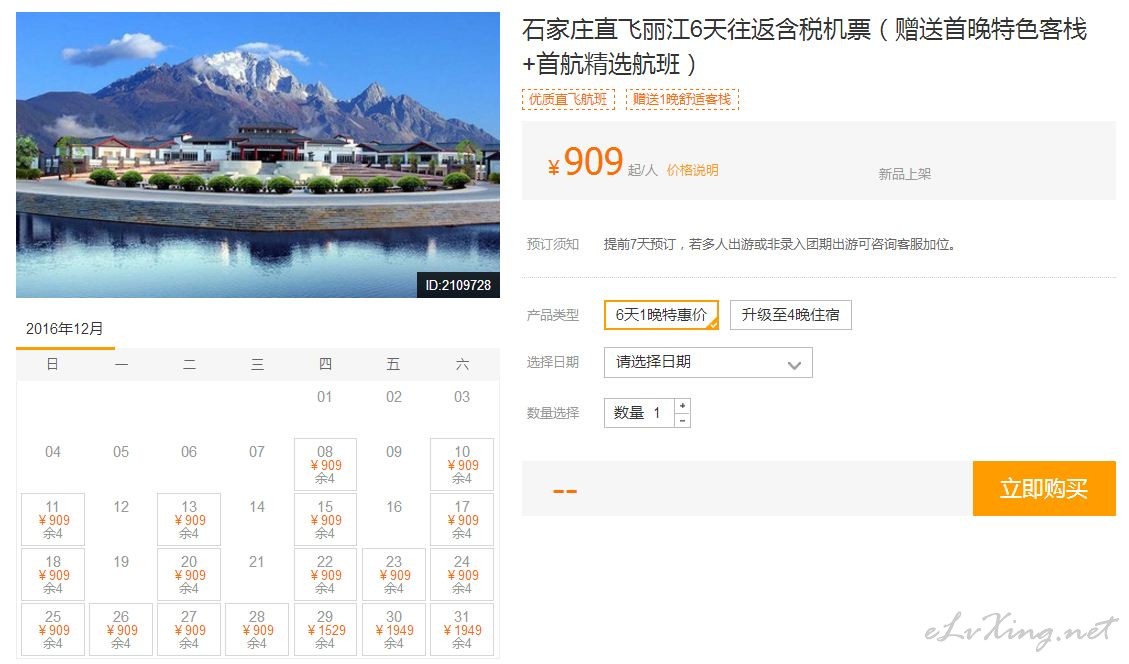Pick December 17 priced ¥909
The height and width of the screenshot is (664, 1129).
coord(462,519)
